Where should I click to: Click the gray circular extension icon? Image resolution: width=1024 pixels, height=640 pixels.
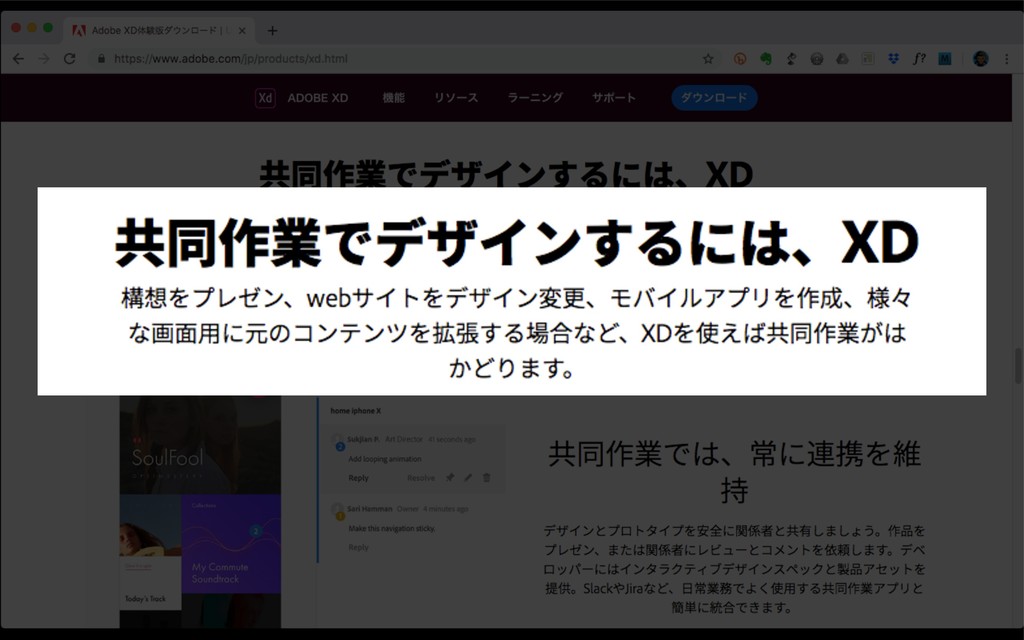816,59
